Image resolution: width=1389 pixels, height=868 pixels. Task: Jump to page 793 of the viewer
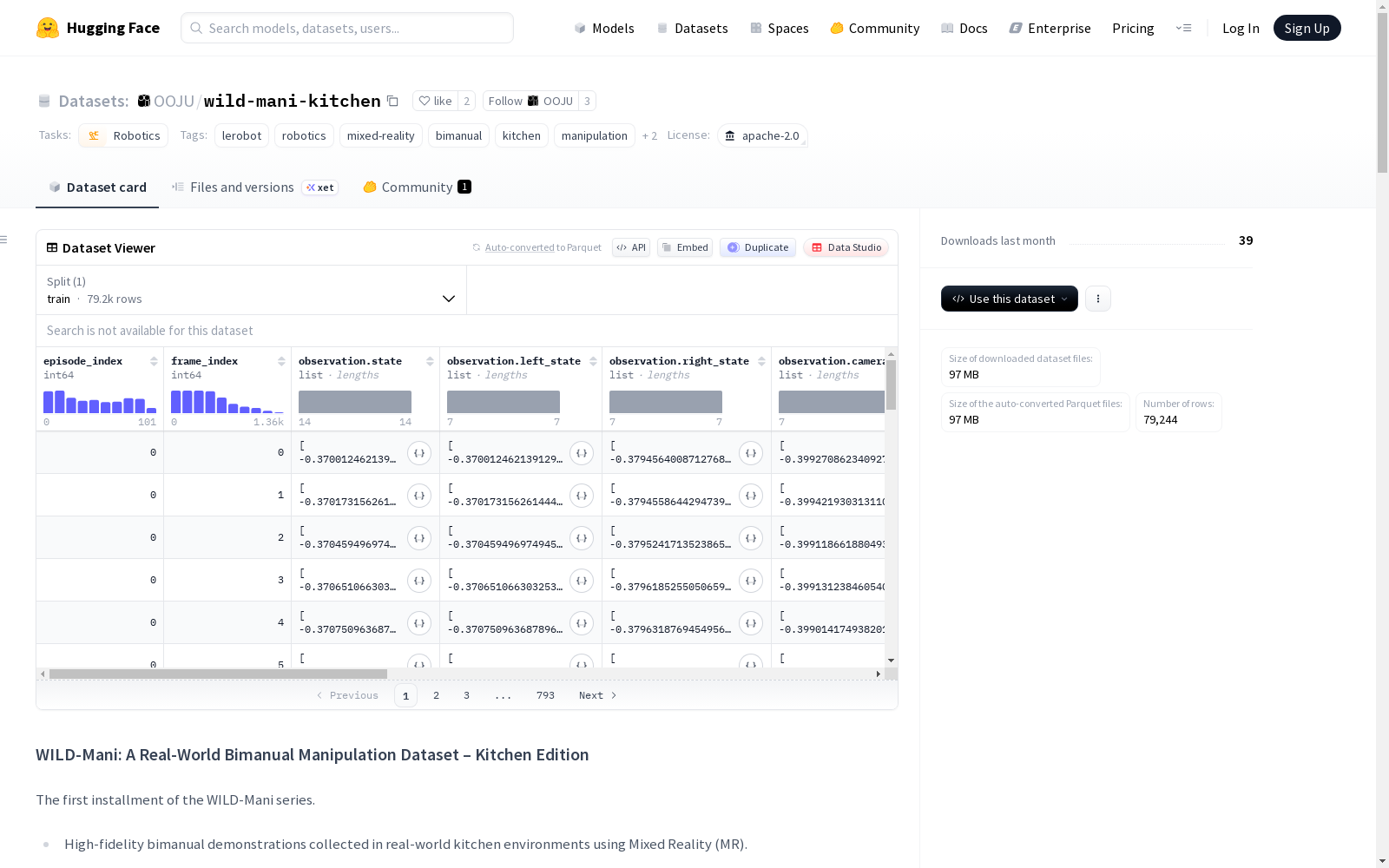coord(545,695)
